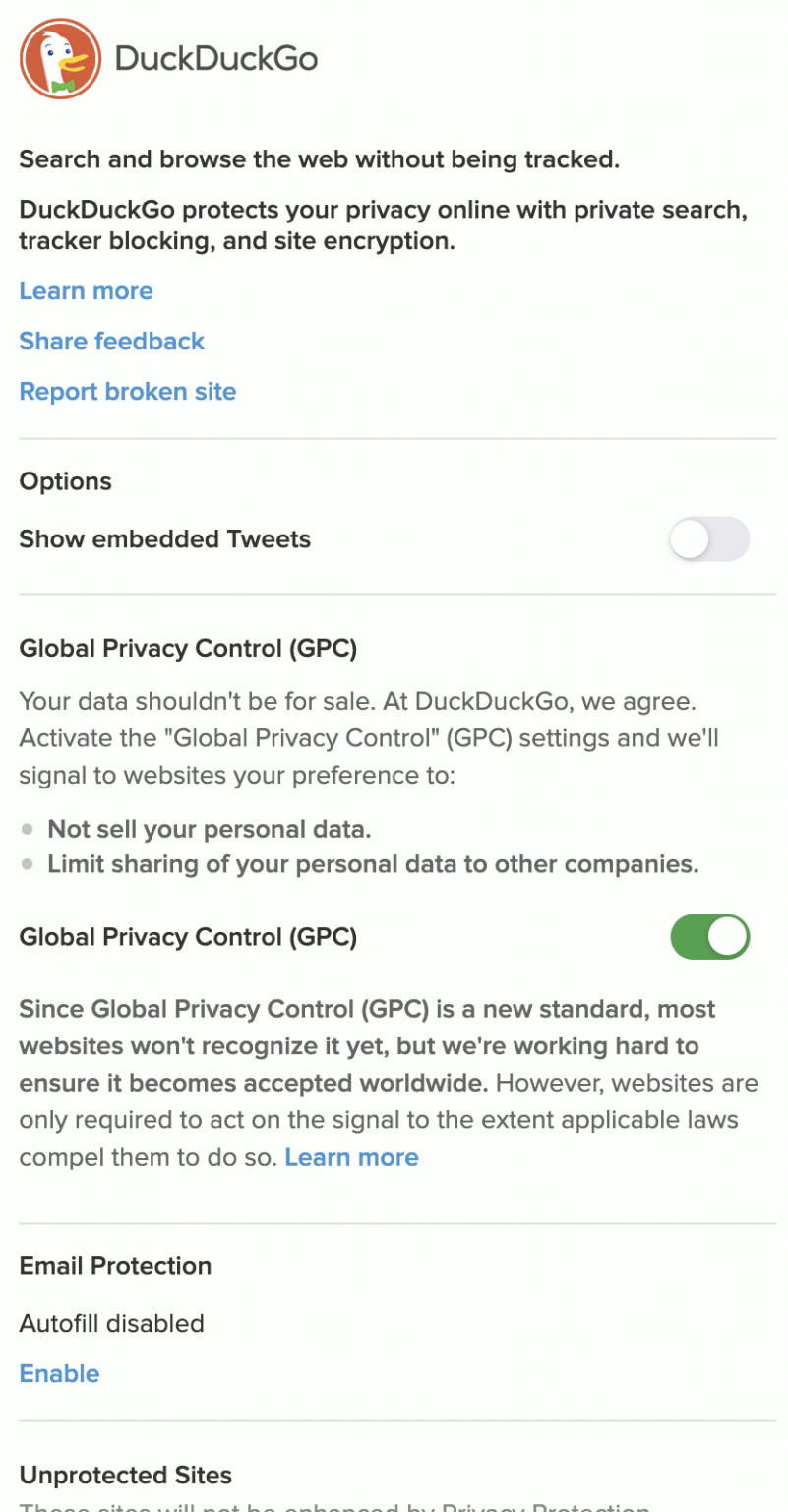Click the Email Protection heading
This screenshot has width=788, height=1512.
(115, 1265)
